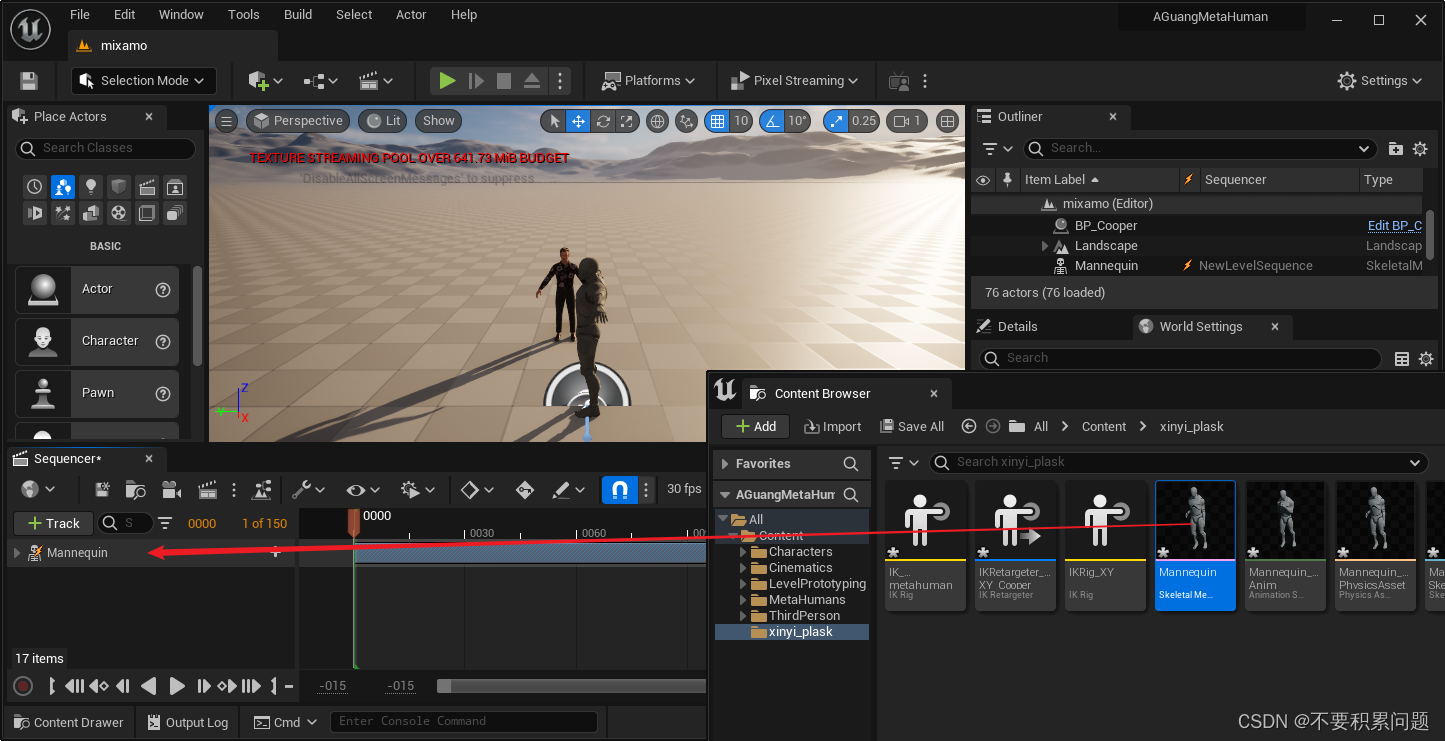Select the Shapes cube category icon

(x=119, y=187)
